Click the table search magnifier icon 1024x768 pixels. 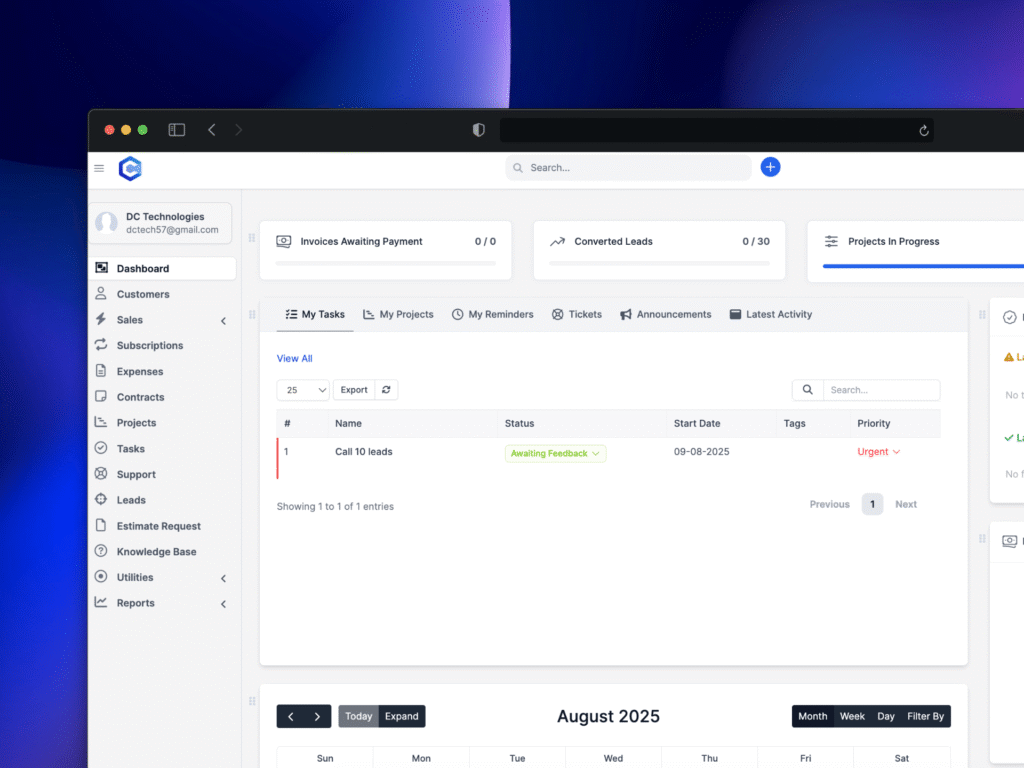click(x=808, y=390)
